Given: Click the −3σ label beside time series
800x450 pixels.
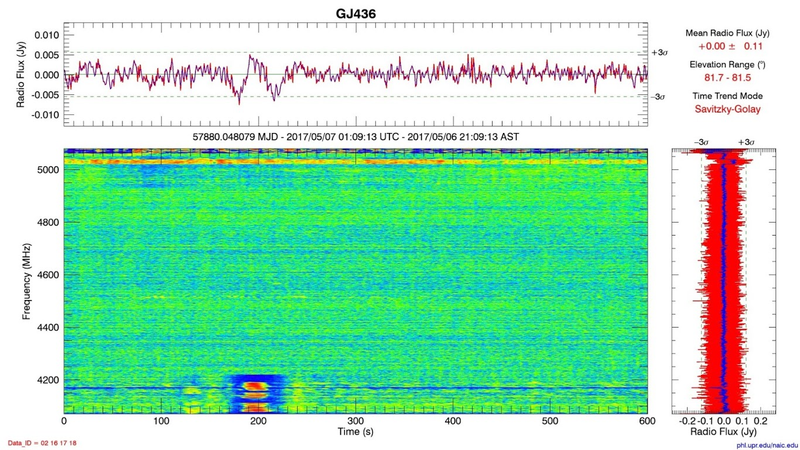Looking at the screenshot, I should click(658, 97).
